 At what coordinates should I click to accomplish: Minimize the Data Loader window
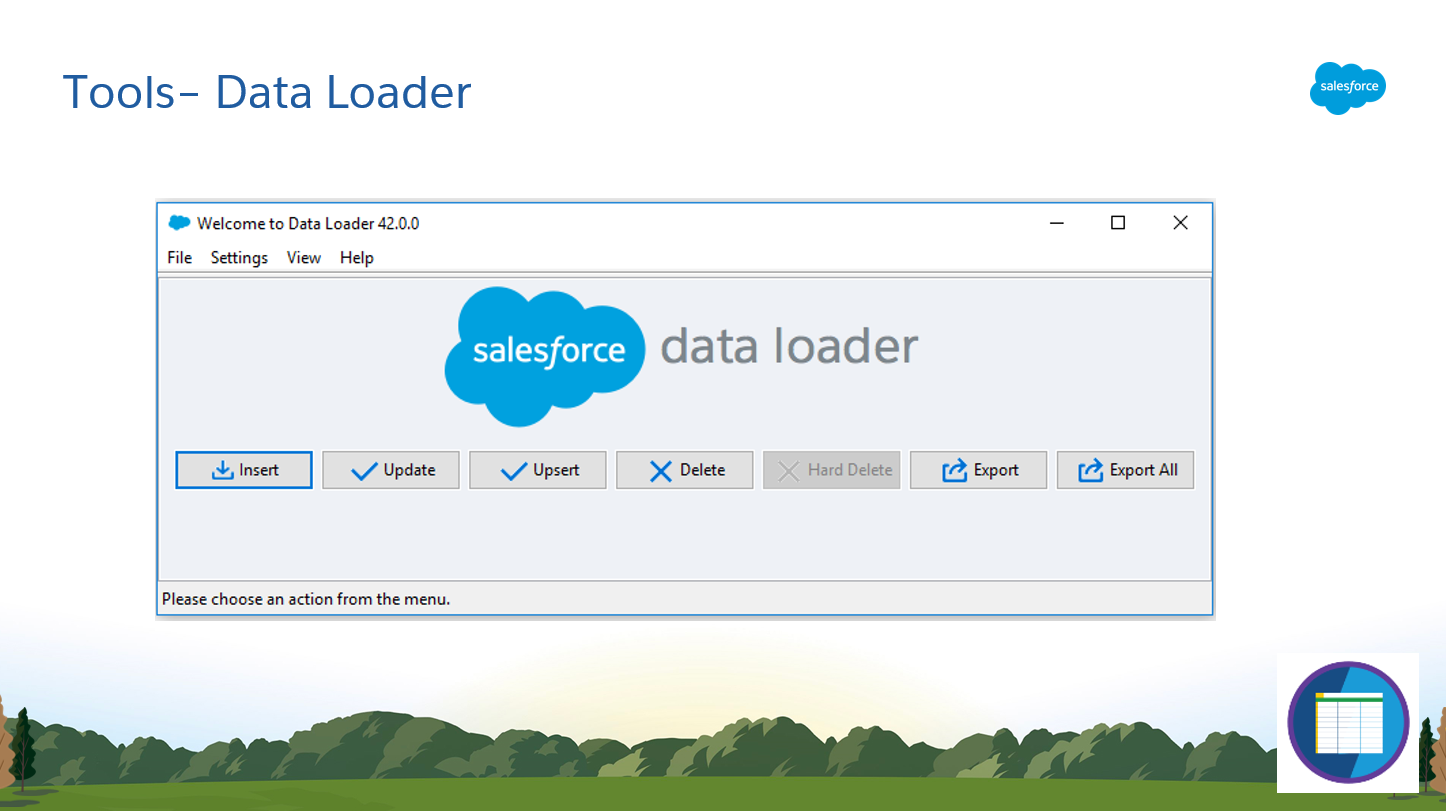click(x=1057, y=223)
